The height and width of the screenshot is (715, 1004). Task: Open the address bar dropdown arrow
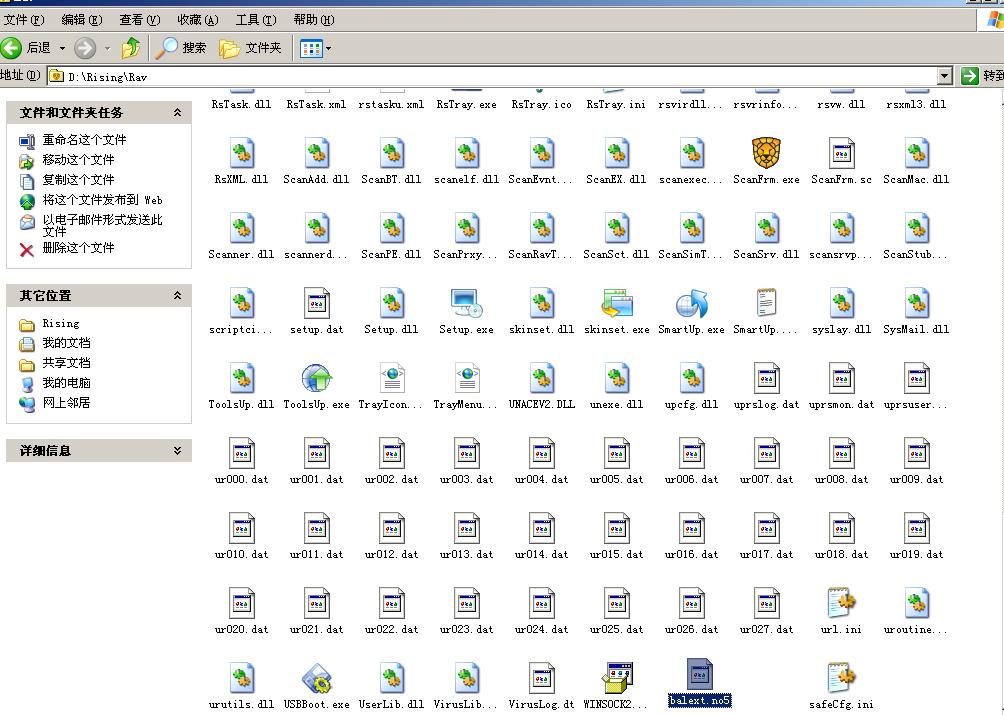click(x=944, y=76)
